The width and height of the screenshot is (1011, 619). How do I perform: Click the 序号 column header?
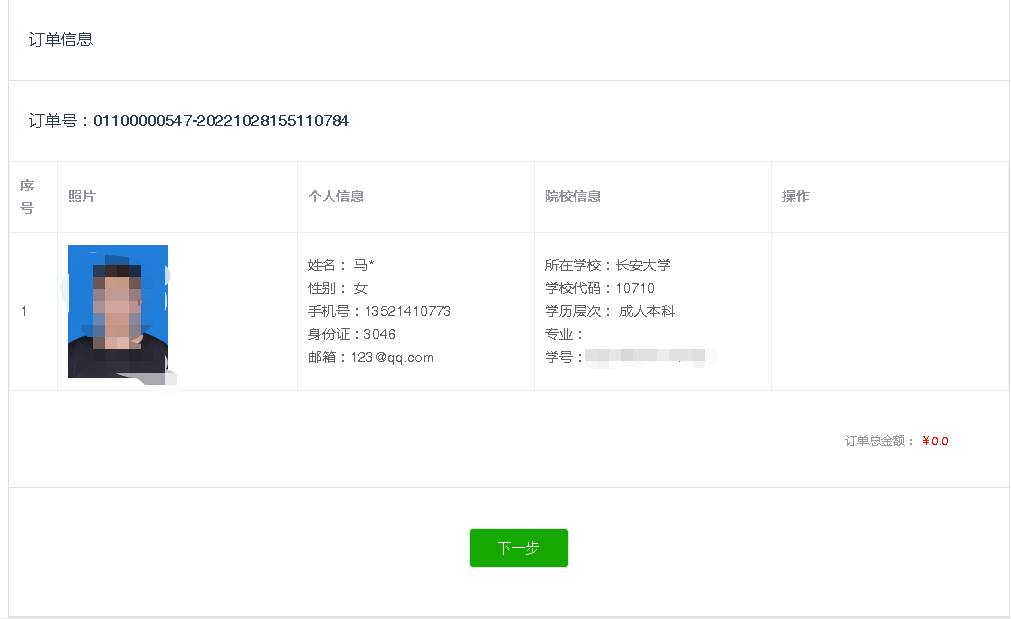[x=27, y=196]
